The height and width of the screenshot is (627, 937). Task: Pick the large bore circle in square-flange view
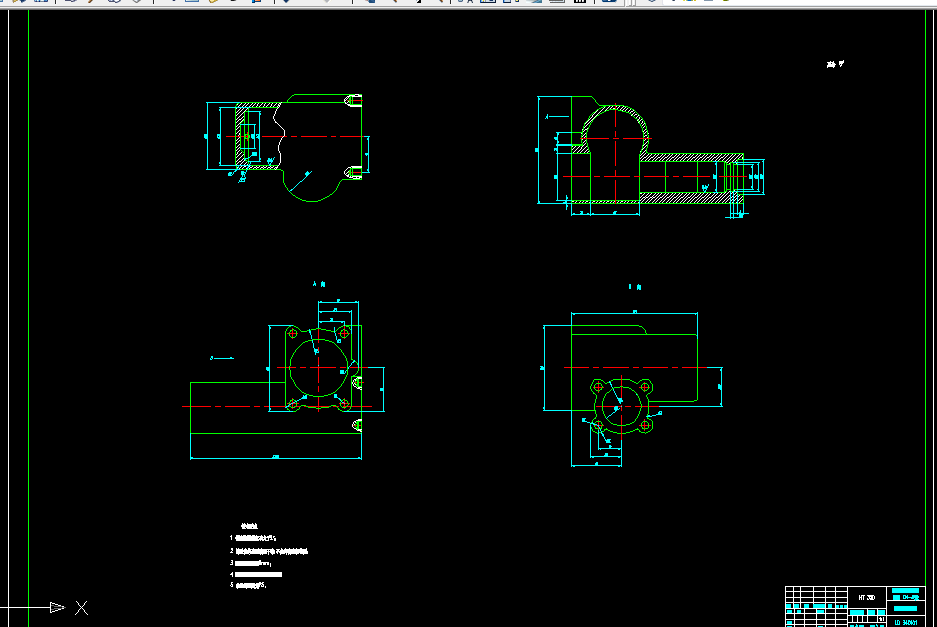click(x=319, y=368)
